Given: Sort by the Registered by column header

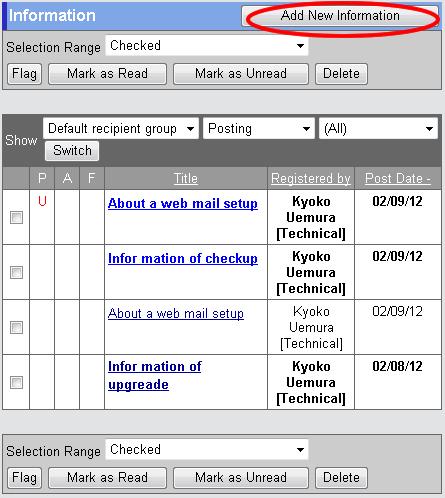Looking at the screenshot, I should click(311, 178).
